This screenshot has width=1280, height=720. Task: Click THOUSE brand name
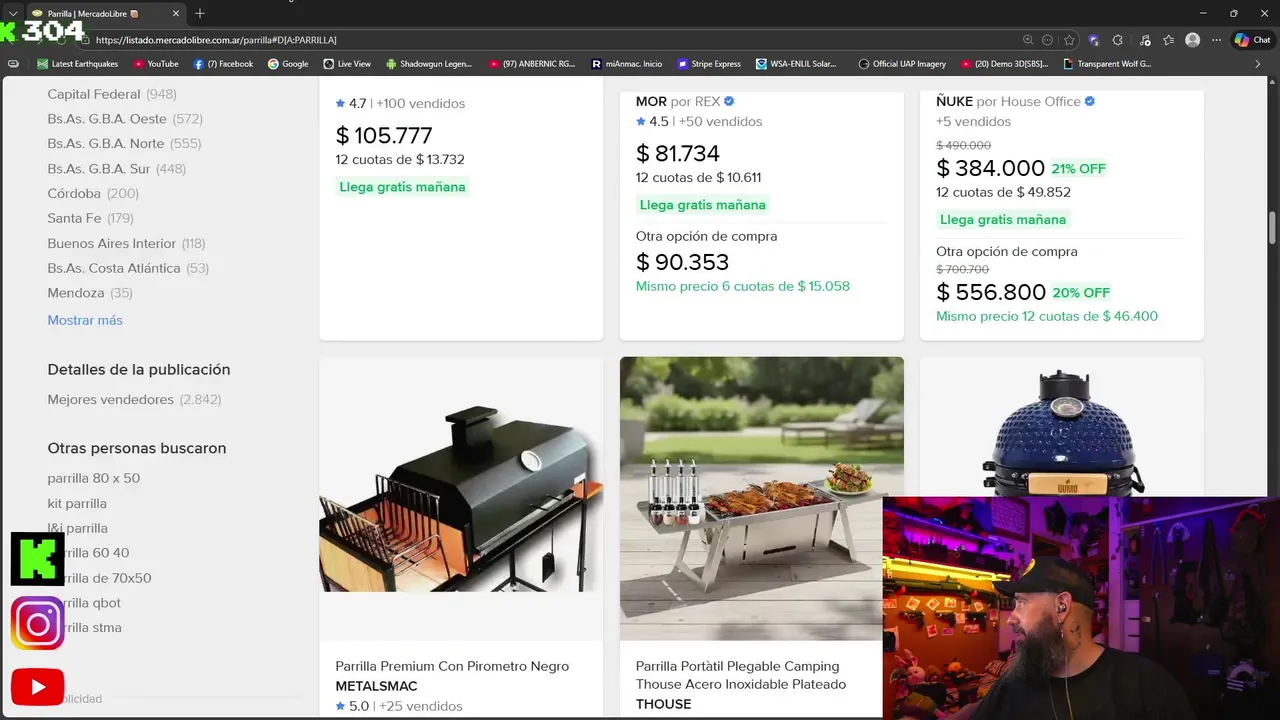point(663,704)
